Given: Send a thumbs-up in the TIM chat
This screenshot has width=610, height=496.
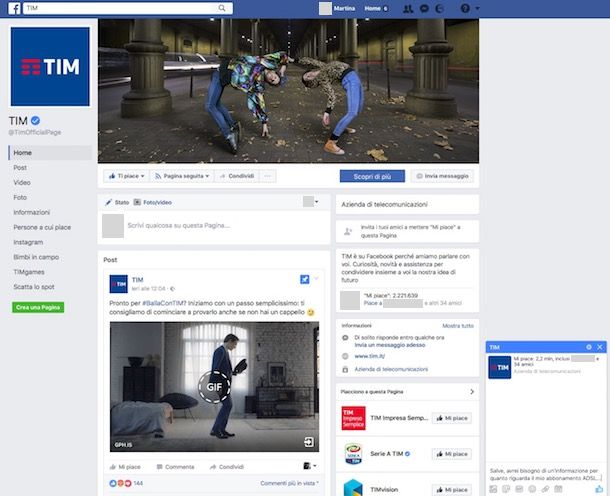Looking at the screenshot, I should [x=599, y=489].
